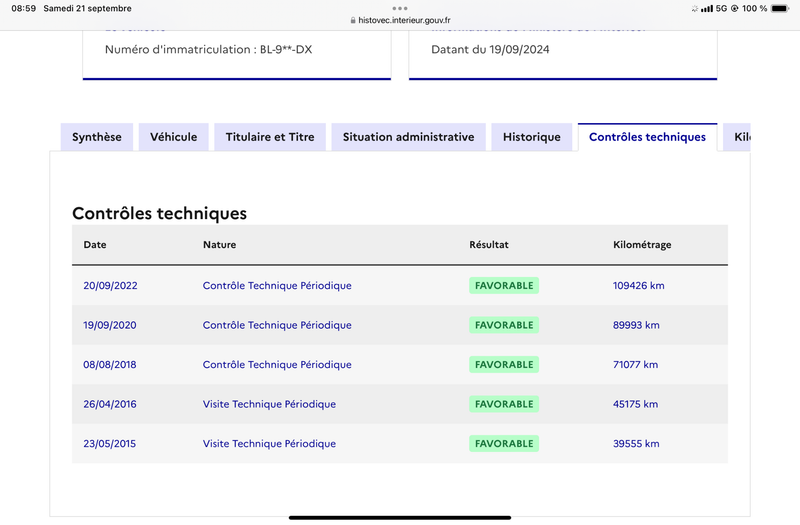Click the FAVORABLE badge for 08/08/2018
The image size is (800, 525).
point(504,364)
